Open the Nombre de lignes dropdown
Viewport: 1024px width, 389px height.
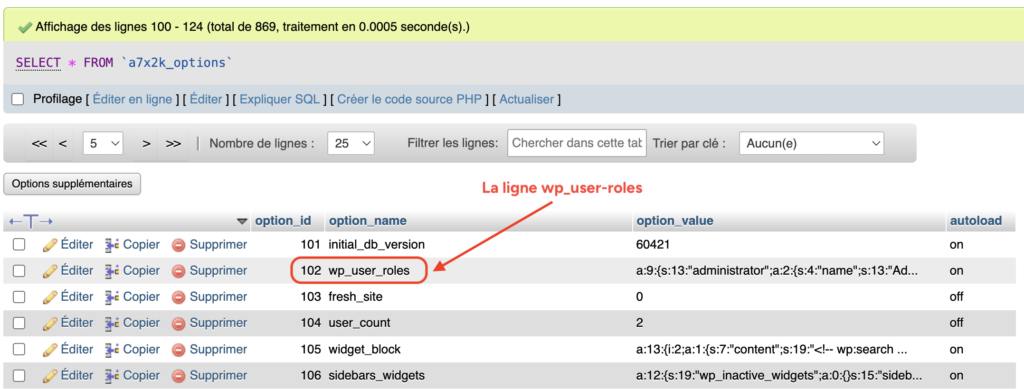(x=351, y=143)
